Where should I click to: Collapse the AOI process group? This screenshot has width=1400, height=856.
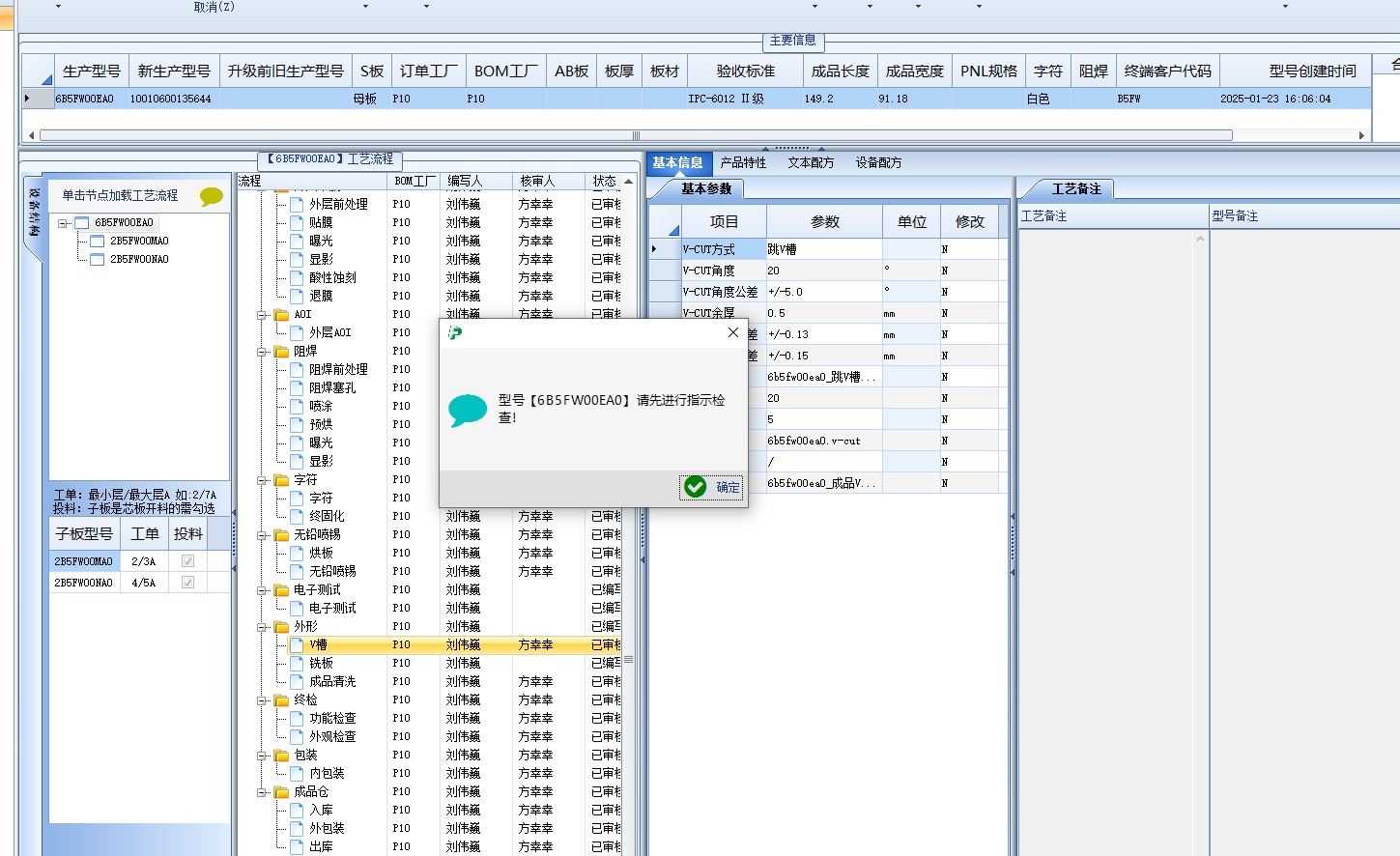[x=262, y=315]
